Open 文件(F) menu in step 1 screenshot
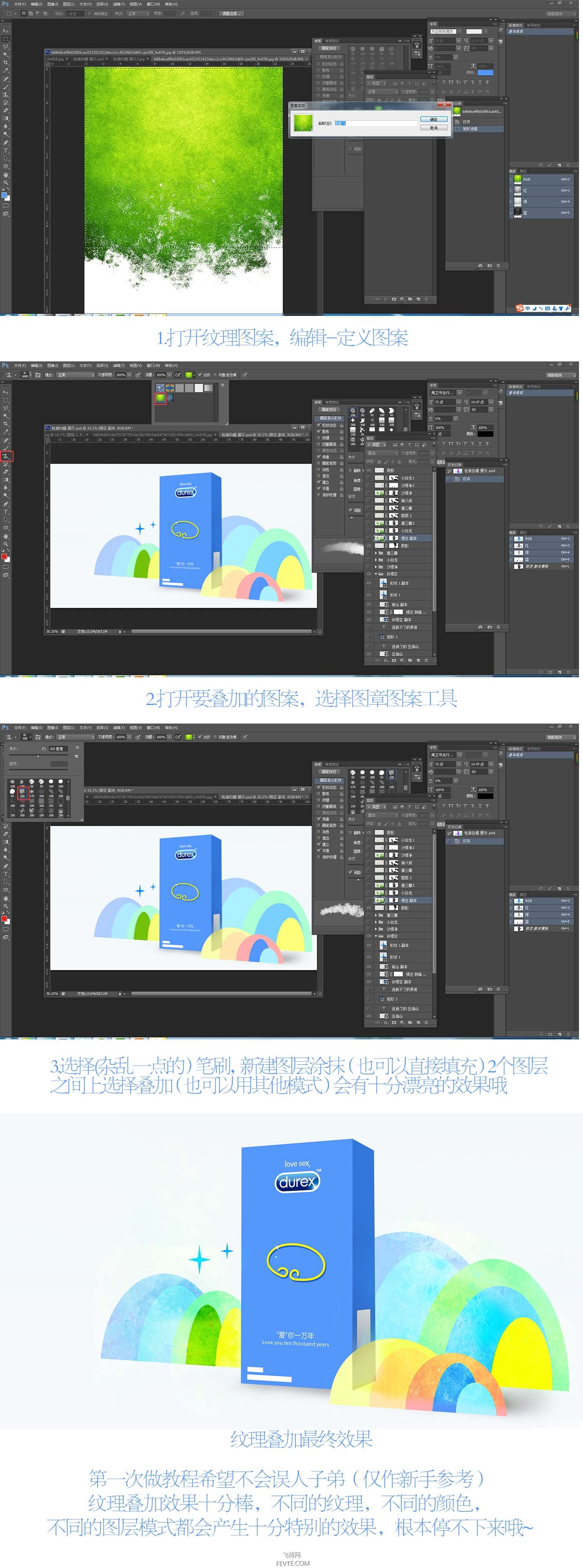This screenshot has width=583, height=1568. coord(20,4)
